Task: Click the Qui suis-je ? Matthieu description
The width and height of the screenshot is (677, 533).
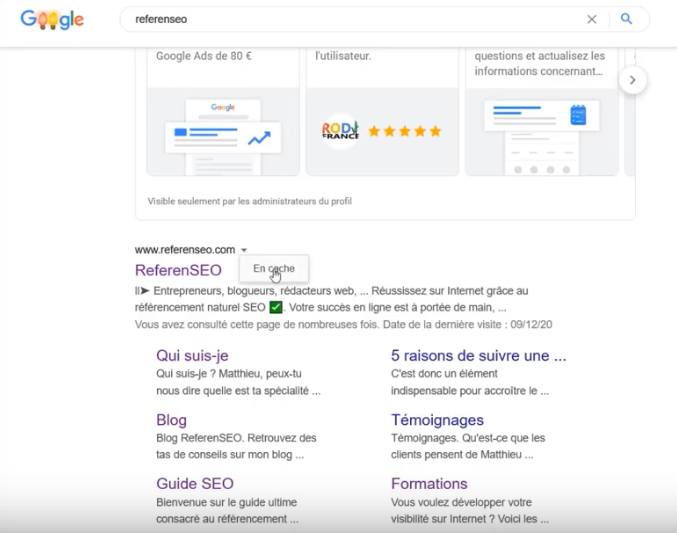Action: (x=238, y=382)
